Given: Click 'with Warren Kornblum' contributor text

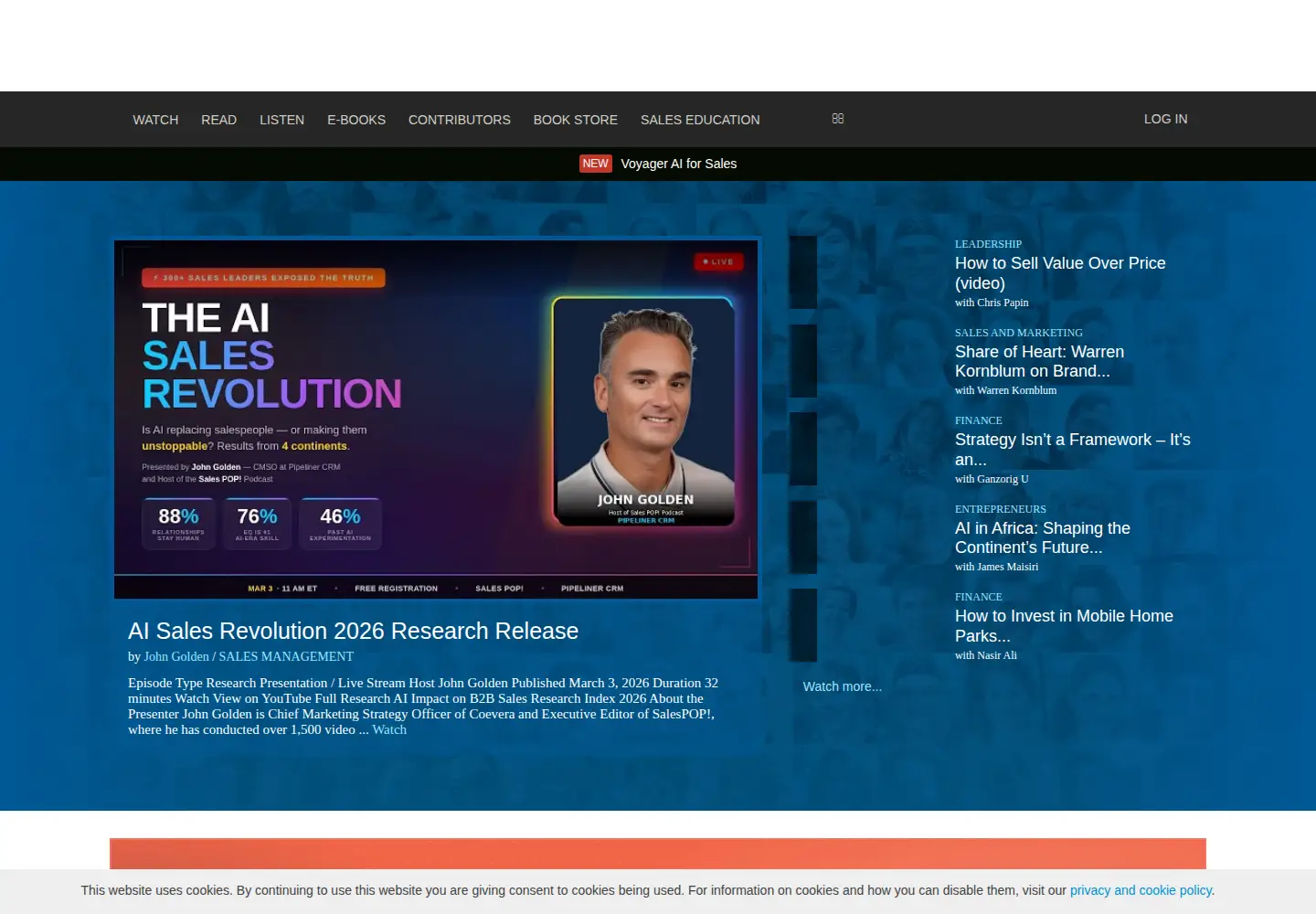Looking at the screenshot, I should coord(1005,390).
